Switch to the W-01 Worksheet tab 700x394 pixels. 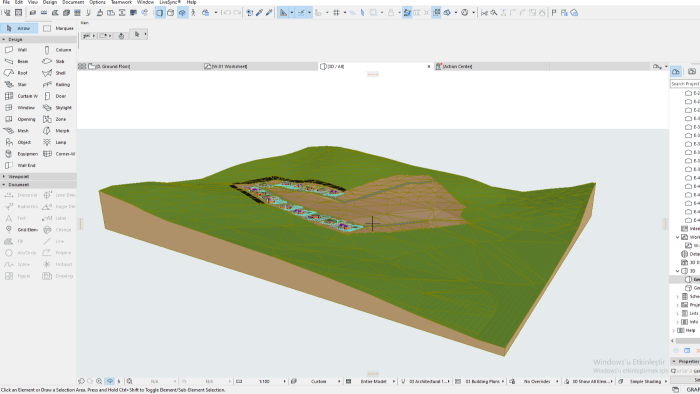click(260, 66)
